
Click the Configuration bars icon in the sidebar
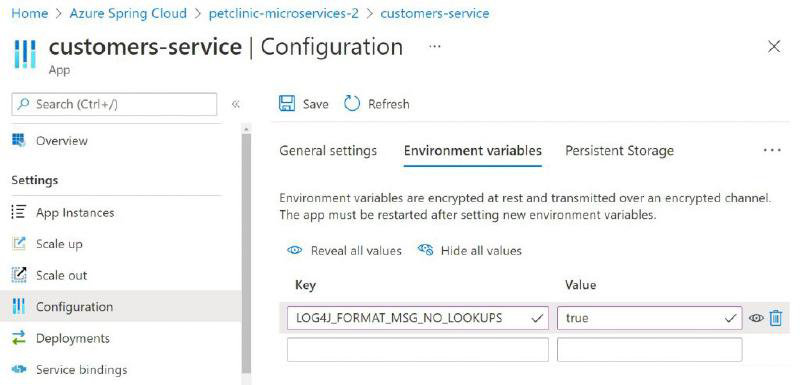[18, 306]
